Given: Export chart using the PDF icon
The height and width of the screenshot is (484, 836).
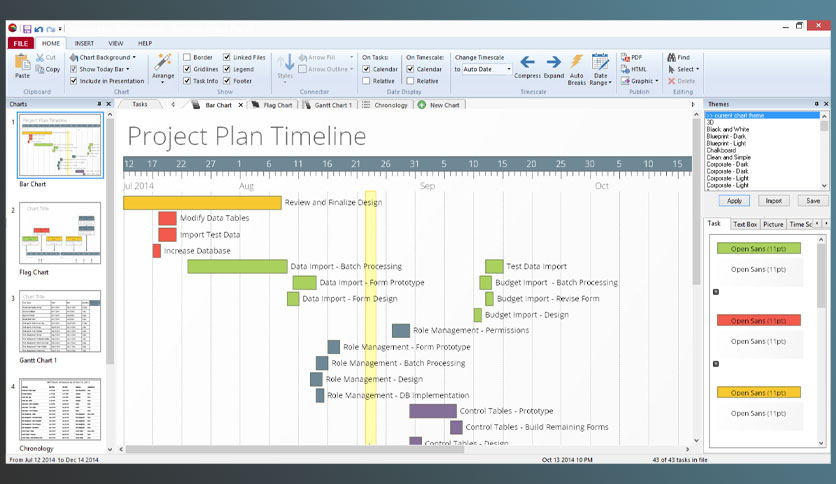Looking at the screenshot, I should [x=625, y=57].
